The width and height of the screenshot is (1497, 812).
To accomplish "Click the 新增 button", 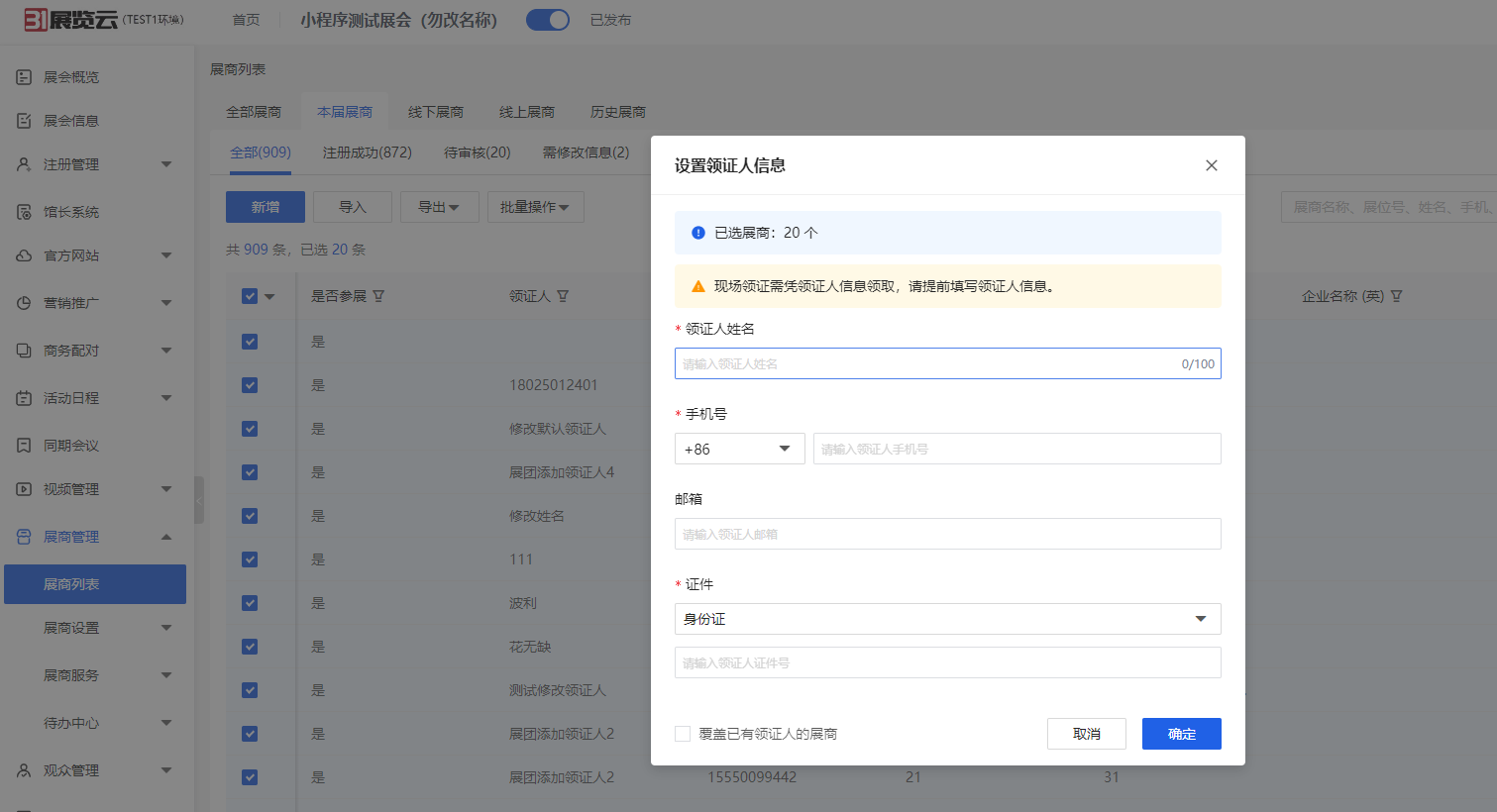I will tap(266, 207).
